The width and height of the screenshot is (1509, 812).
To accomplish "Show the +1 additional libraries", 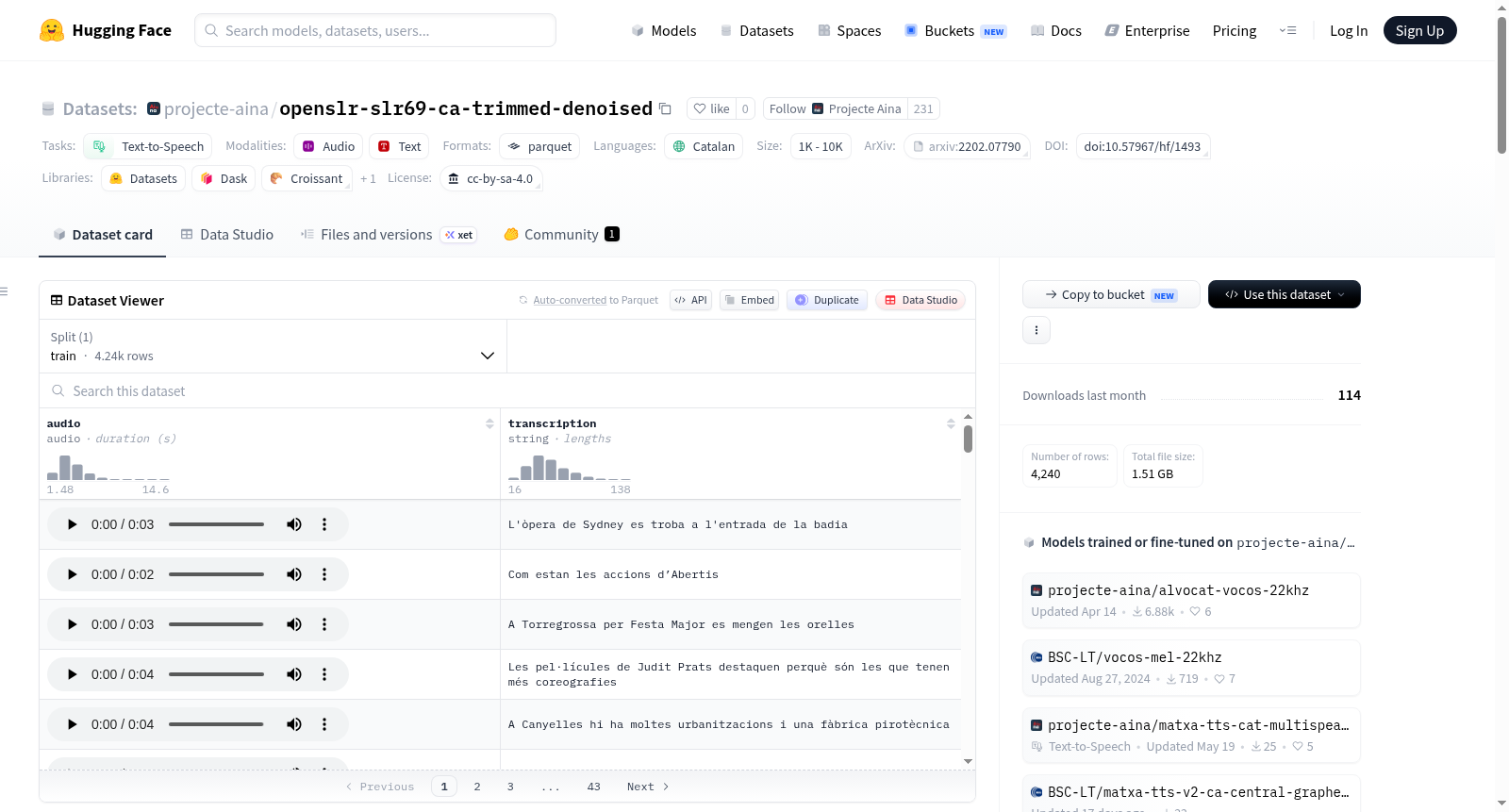I will (x=368, y=178).
